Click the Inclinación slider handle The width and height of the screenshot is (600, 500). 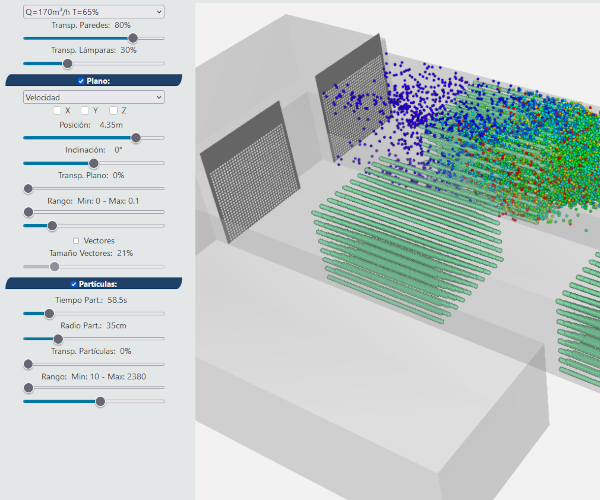click(94, 163)
